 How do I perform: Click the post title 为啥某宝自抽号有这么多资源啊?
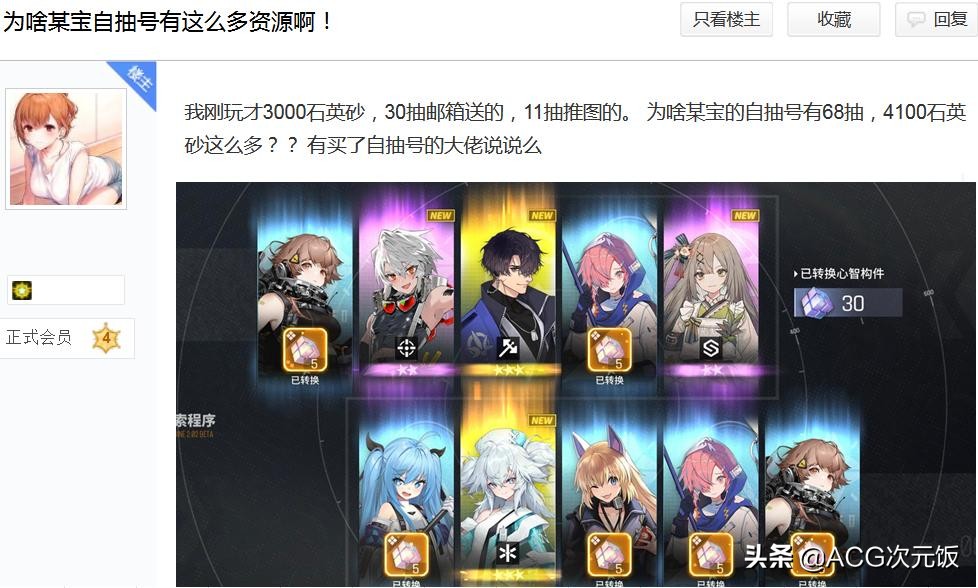(168, 22)
